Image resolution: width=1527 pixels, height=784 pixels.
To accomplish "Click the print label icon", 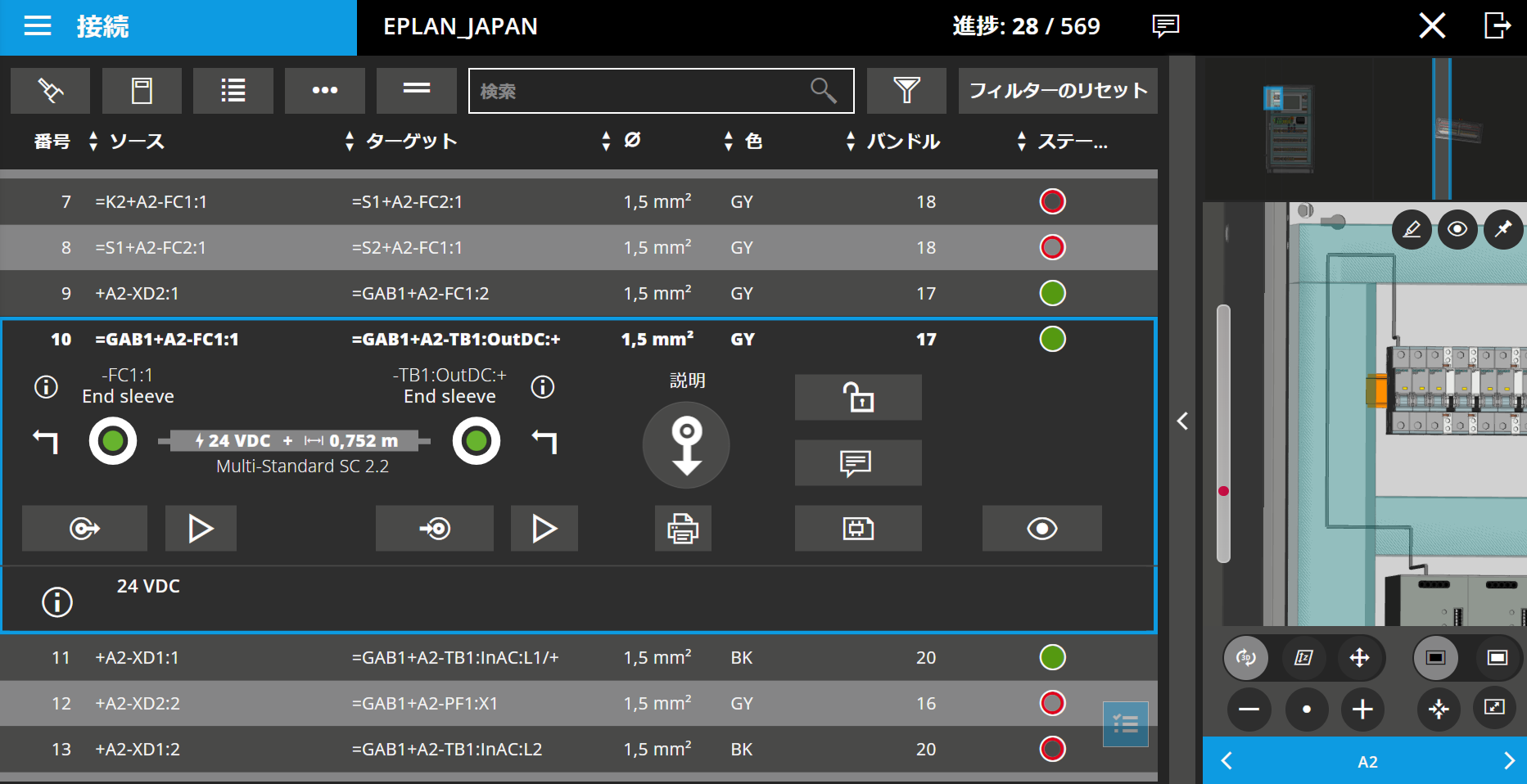I will pyautogui.click(x=682, y=529).
